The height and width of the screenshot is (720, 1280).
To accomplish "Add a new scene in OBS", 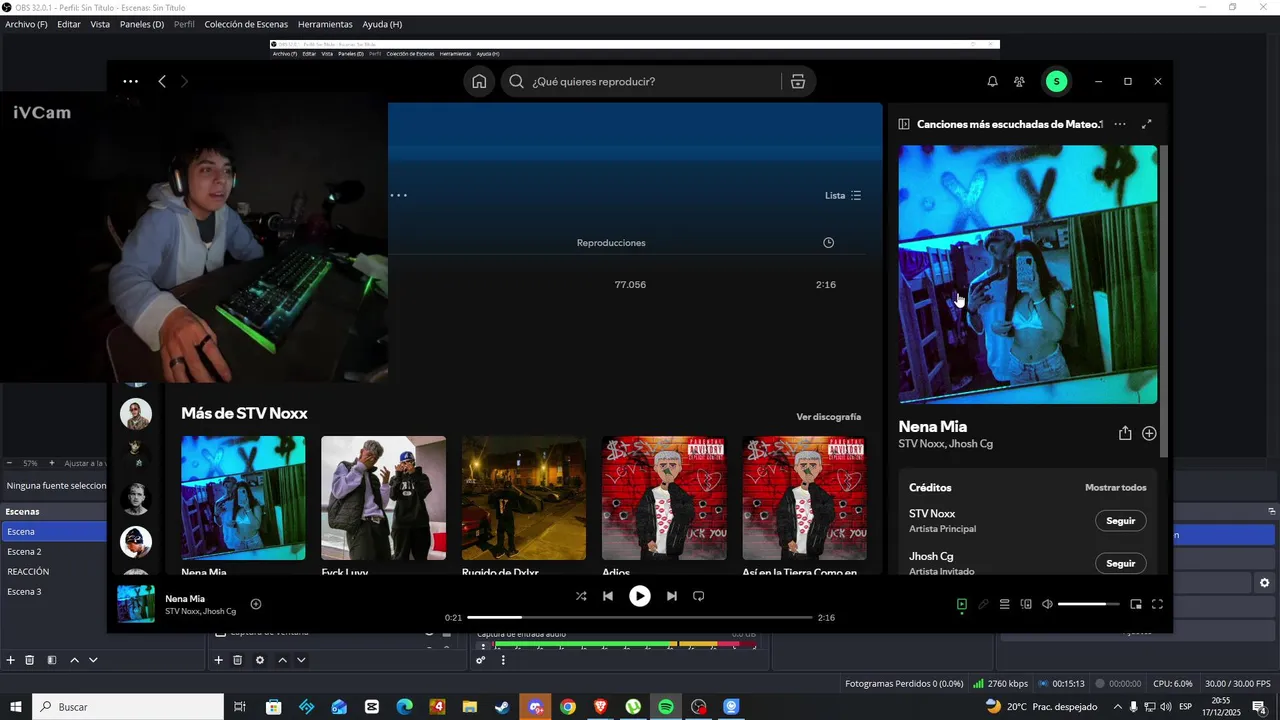I will tap(11, 660).
